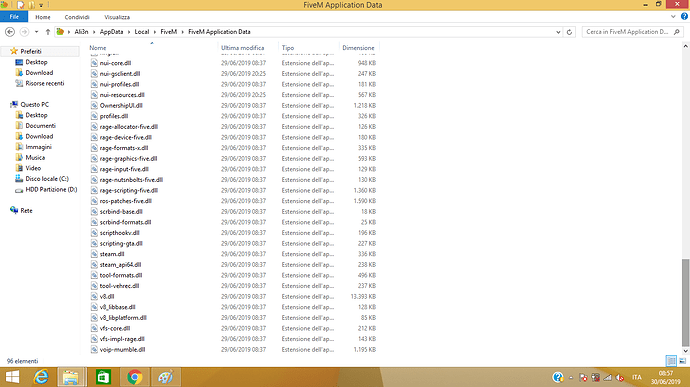This screenshot has width=690, height=387.
Task: Click the FiveM breadcrumb segment
Action: point(169,32)
